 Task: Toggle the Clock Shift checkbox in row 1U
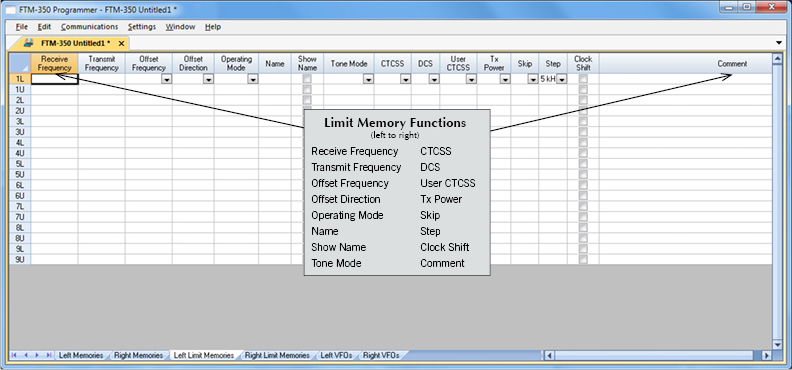coord(583,89)
